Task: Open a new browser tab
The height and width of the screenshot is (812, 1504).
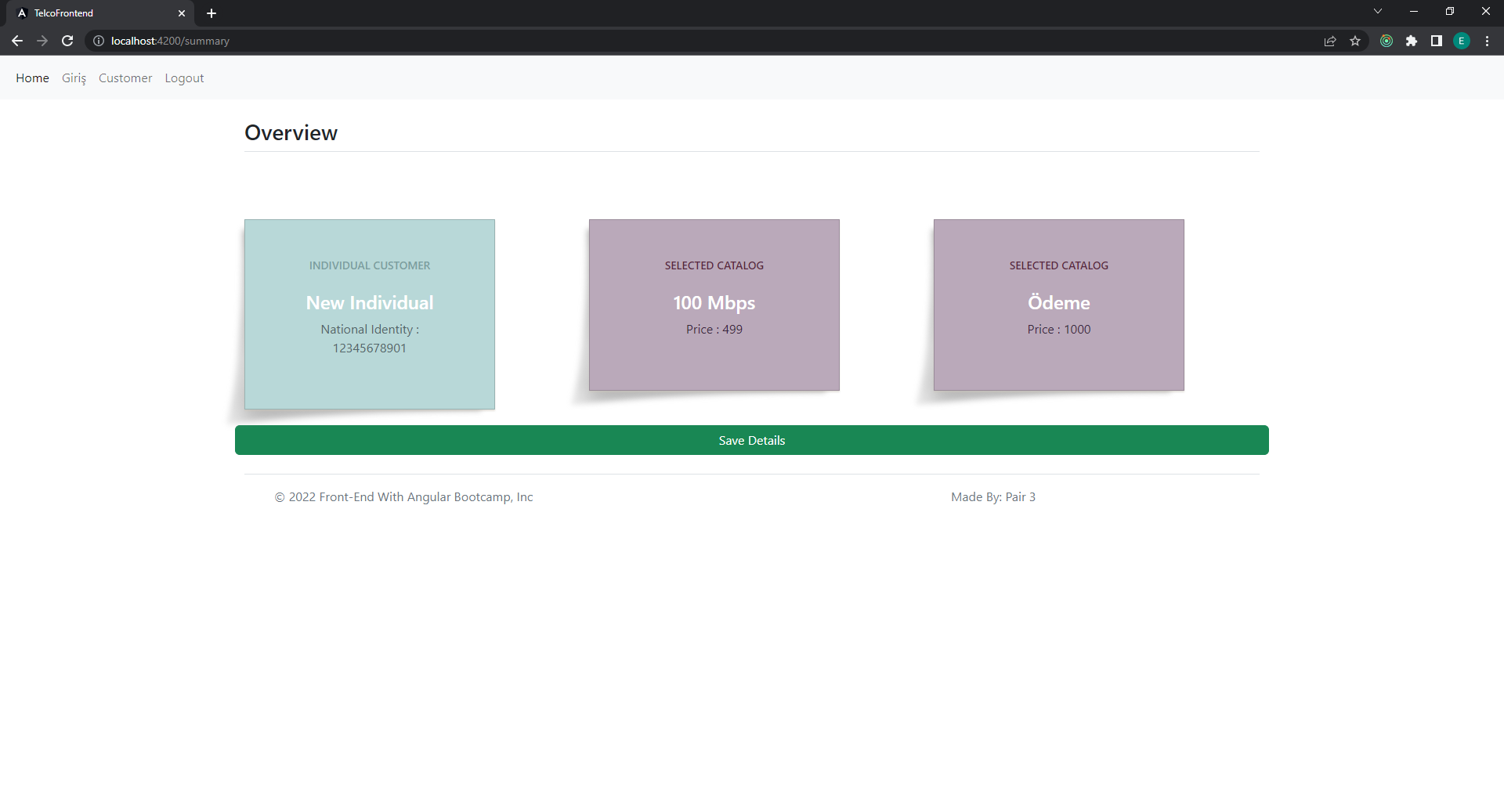Action: click(x=211, y=13)
